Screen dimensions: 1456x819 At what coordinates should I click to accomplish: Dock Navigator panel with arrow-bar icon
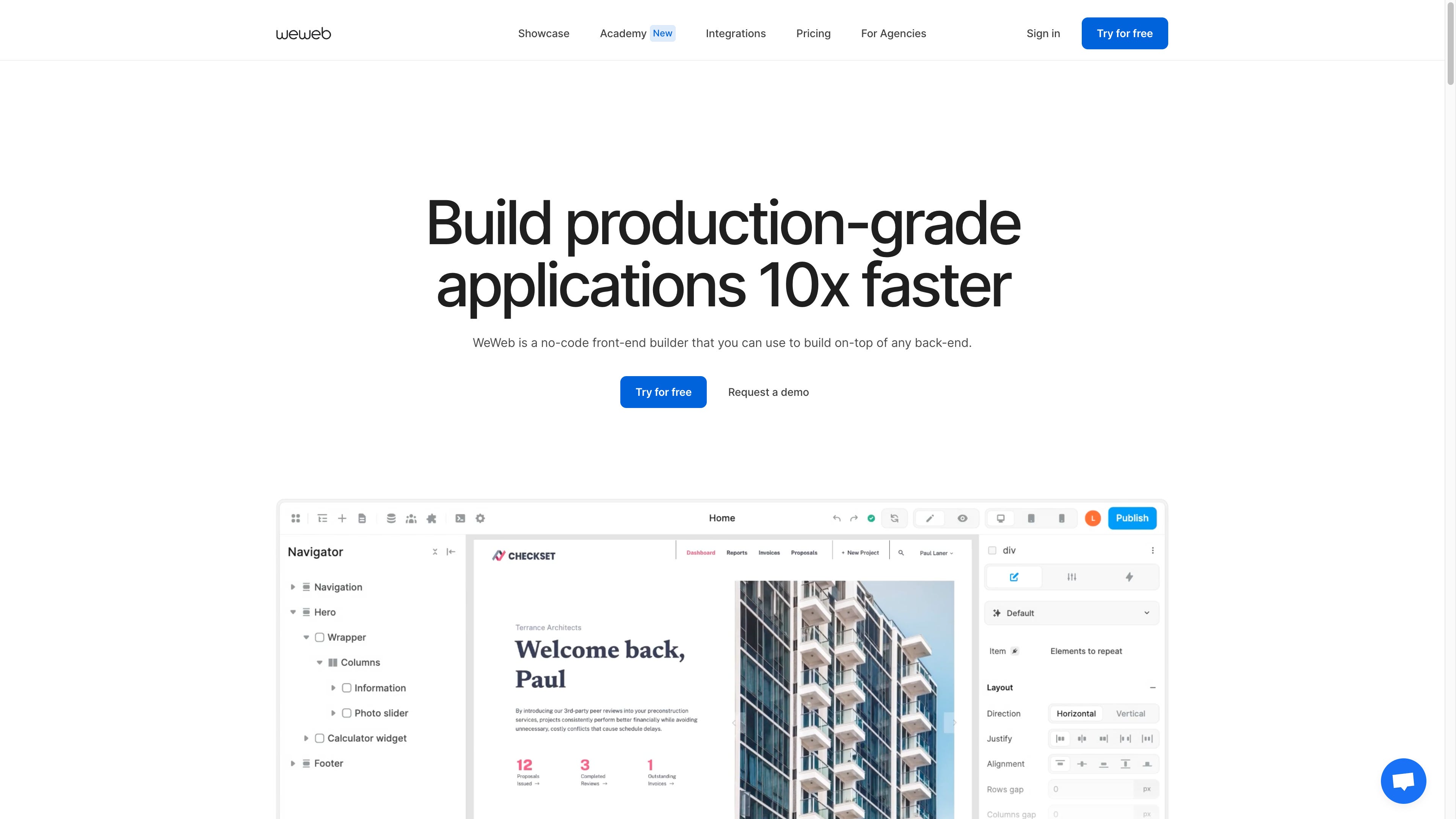click(450, 552)
